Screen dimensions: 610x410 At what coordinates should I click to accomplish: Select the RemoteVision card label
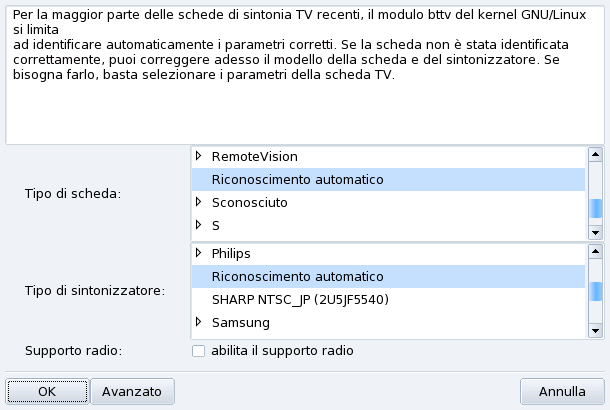point(255,157)
